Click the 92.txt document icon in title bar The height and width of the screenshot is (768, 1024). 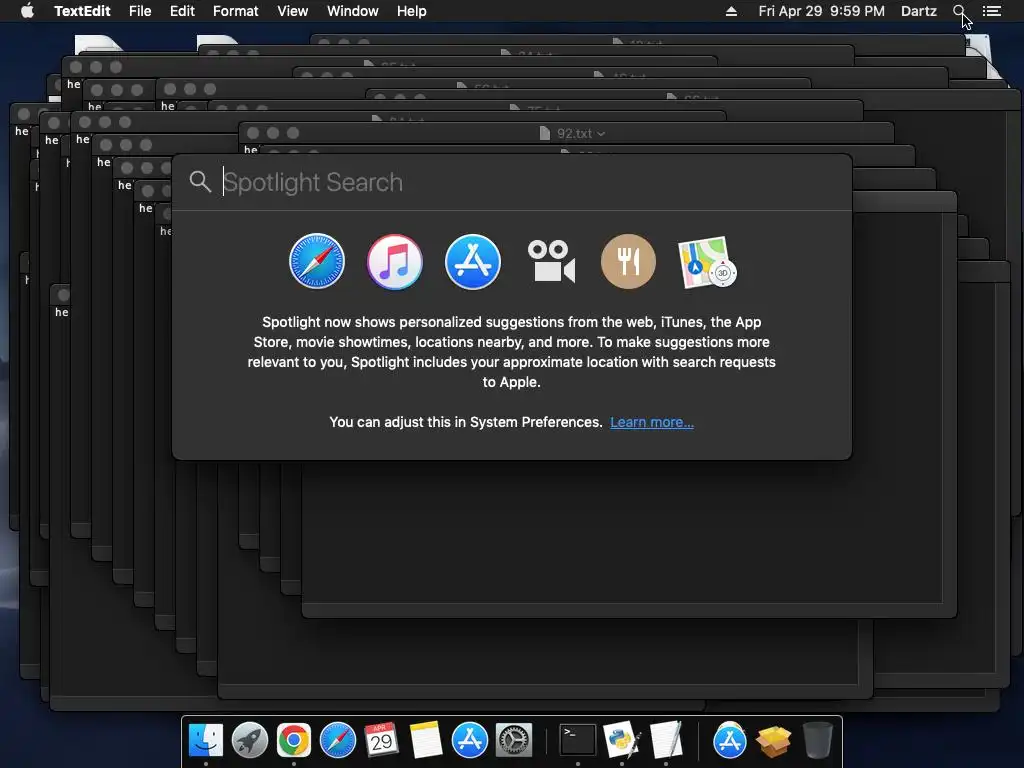pos(545,133)
